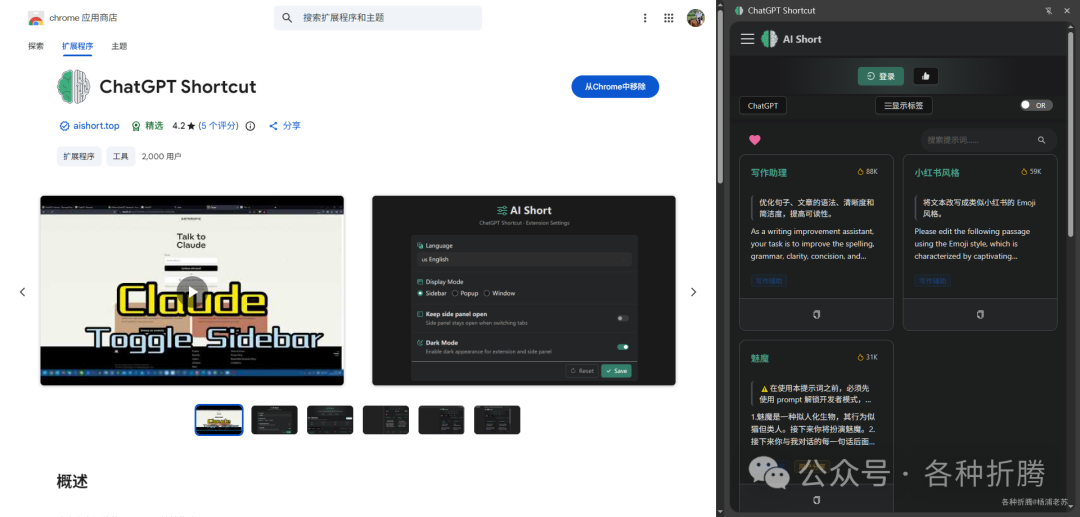Open the 小红书风格 card title
The image size is (1080, 517).
(937, 172)
